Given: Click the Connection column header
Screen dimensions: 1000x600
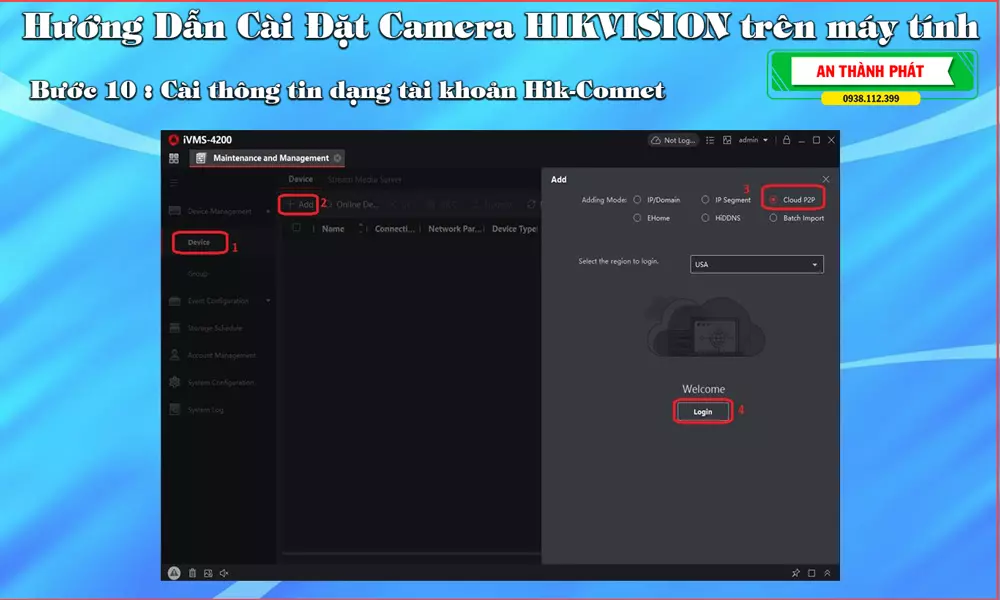Looking at the screenshot, I should tap(395, 229).
